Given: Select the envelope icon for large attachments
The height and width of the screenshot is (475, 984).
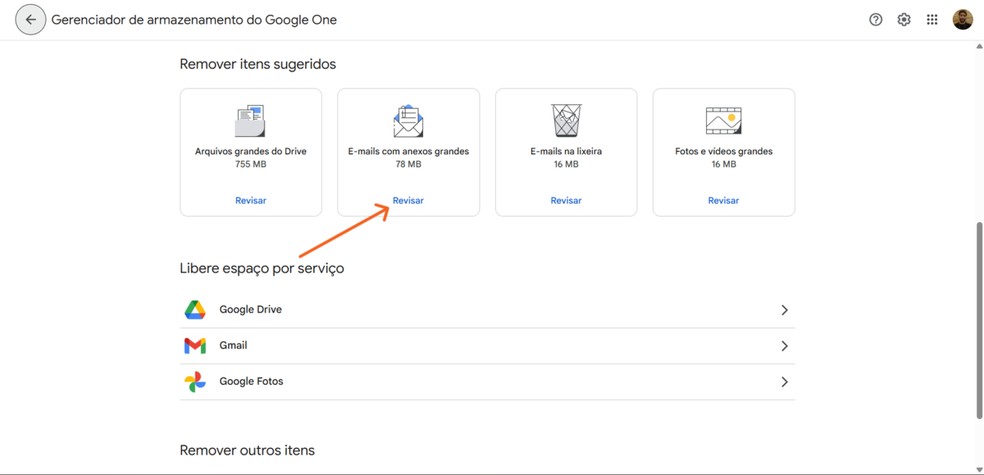Looking at the screenshot, I should tap(409, 120).
